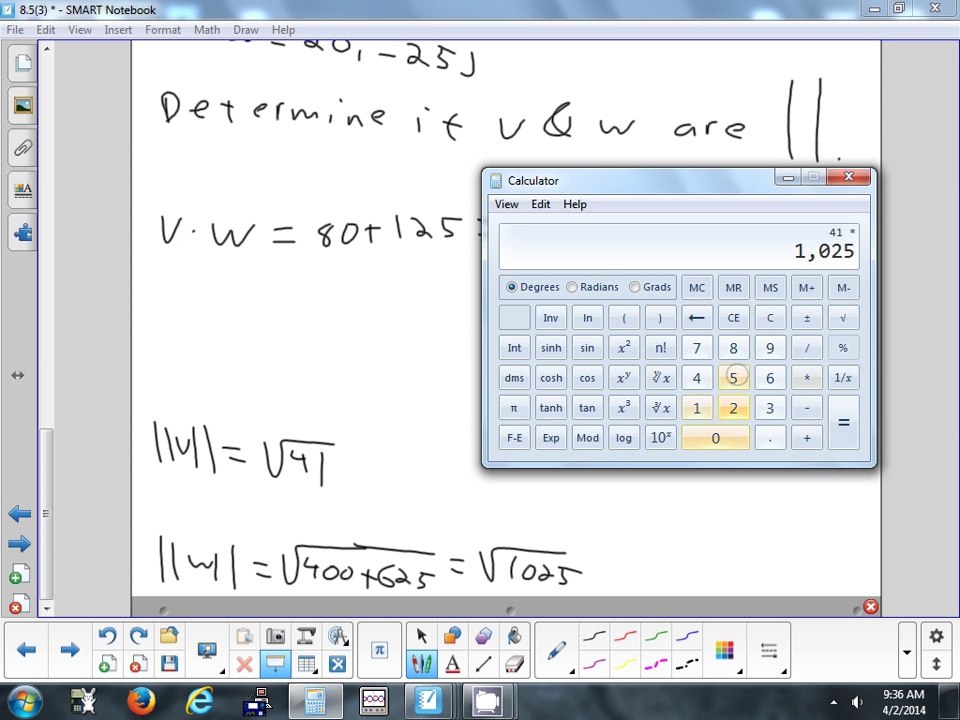Open Internet Explorer from the taskbar
Image resolution: width=960 pixels, height=720 pixels.
point(200,702)
